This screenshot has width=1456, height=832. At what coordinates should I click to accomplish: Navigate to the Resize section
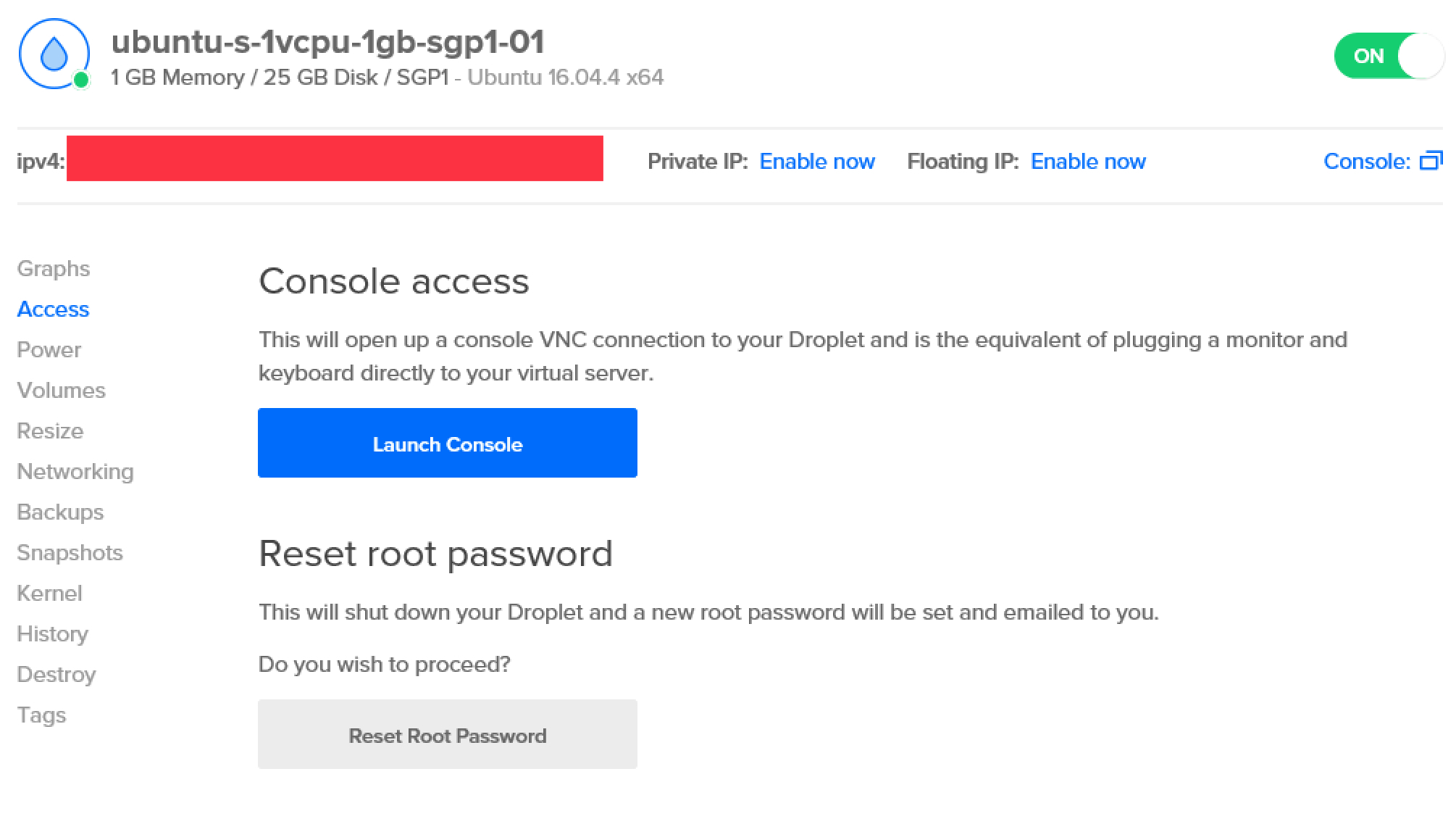(51, 431)
